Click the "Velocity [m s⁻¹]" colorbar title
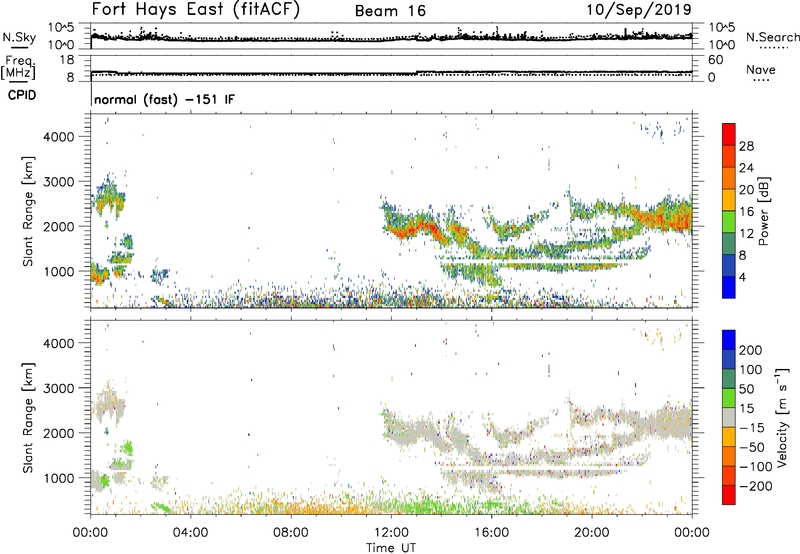This screenshot has height=554, width=800. [x=782, y=418]
